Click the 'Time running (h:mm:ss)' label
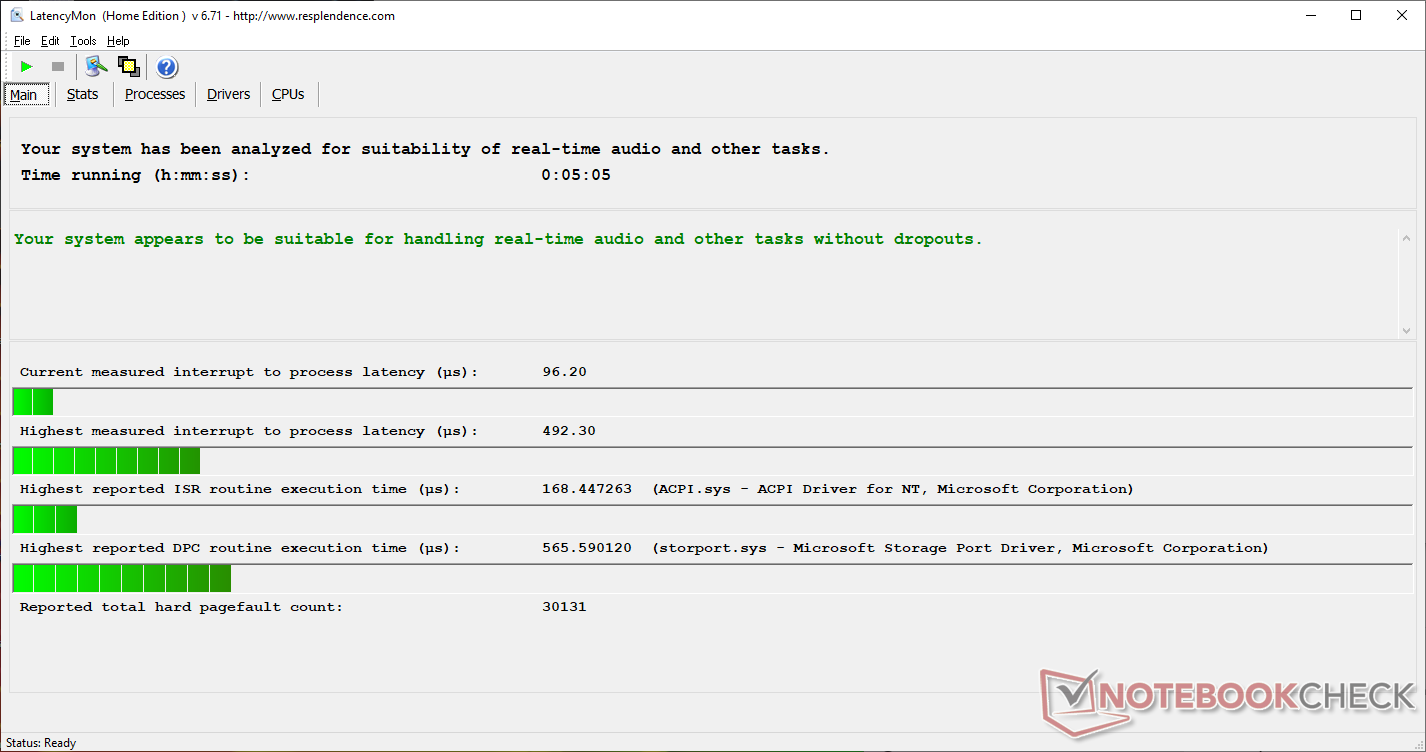Image resolution: width=1426 pixels, height=752 pixels. click(x=135, y=175)
